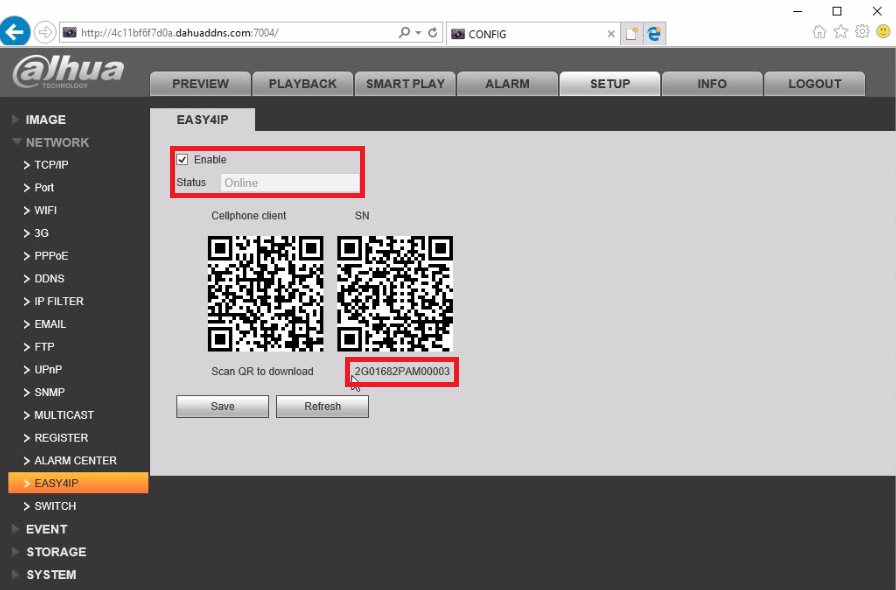Open the ALARM tab

pyautogui.click(x=507, y=83)
